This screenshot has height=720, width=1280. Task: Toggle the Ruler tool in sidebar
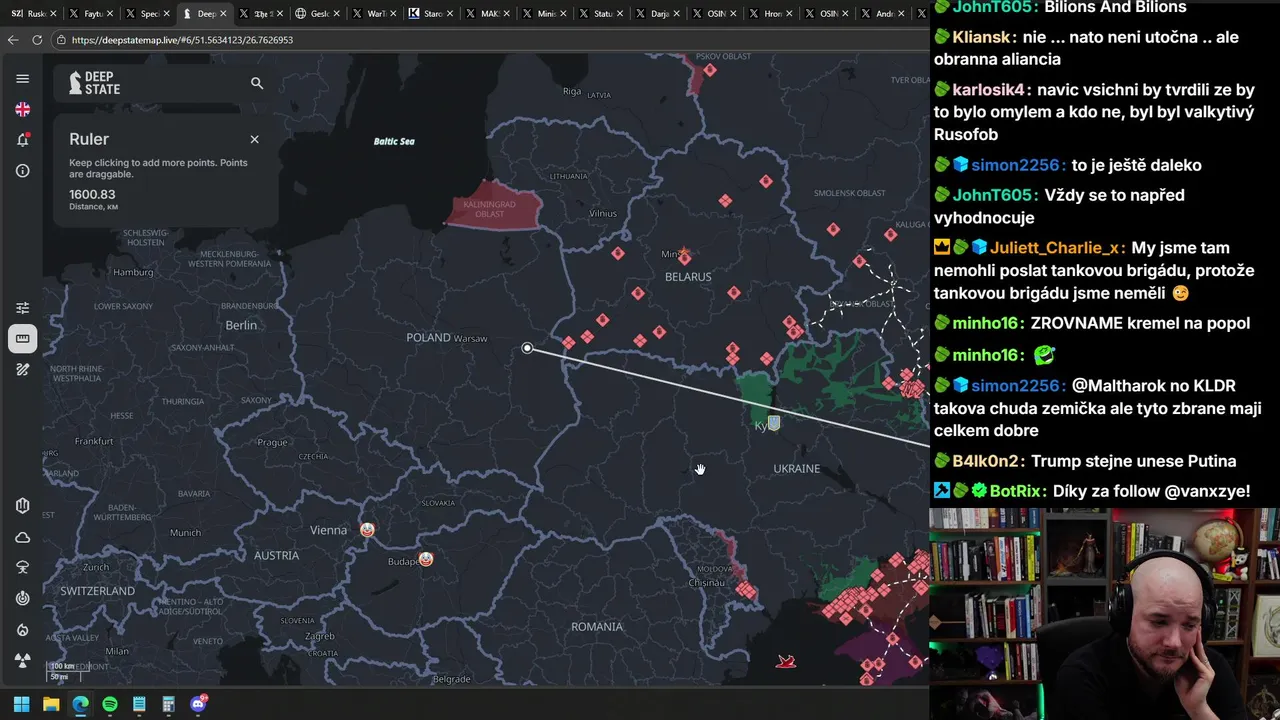22,338
